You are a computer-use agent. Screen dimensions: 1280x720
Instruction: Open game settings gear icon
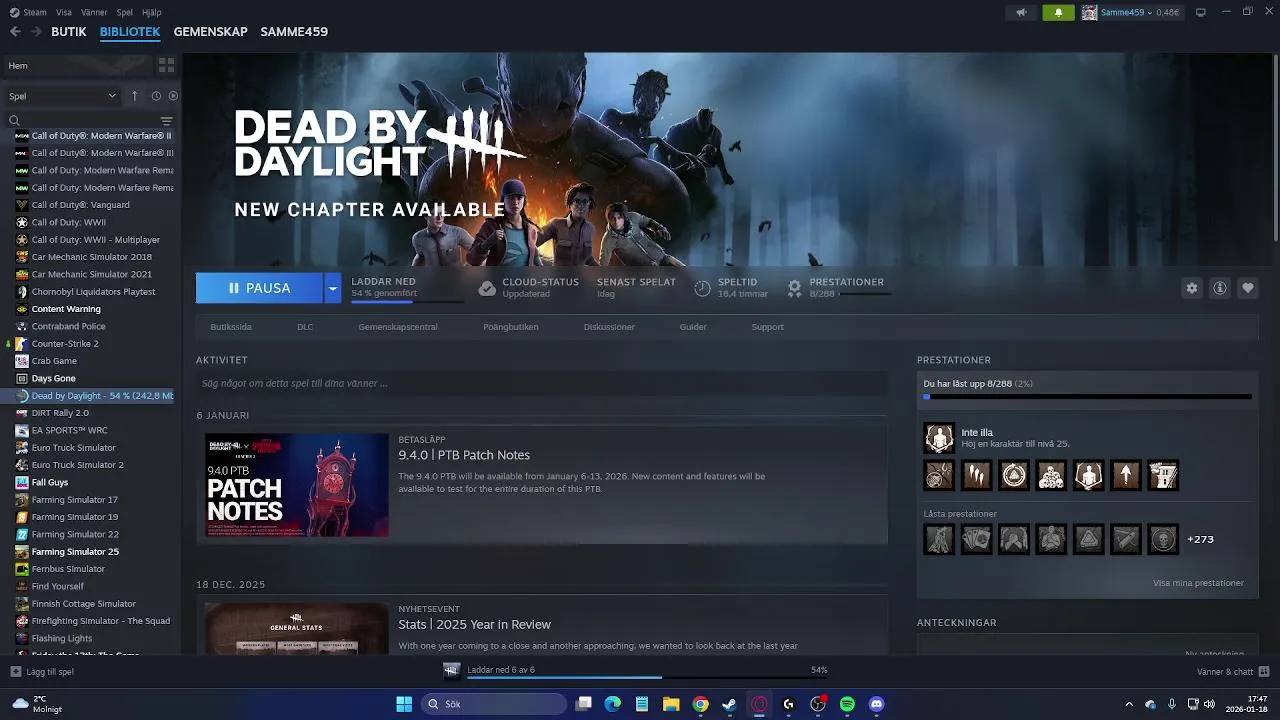(x=1192, y=288)
